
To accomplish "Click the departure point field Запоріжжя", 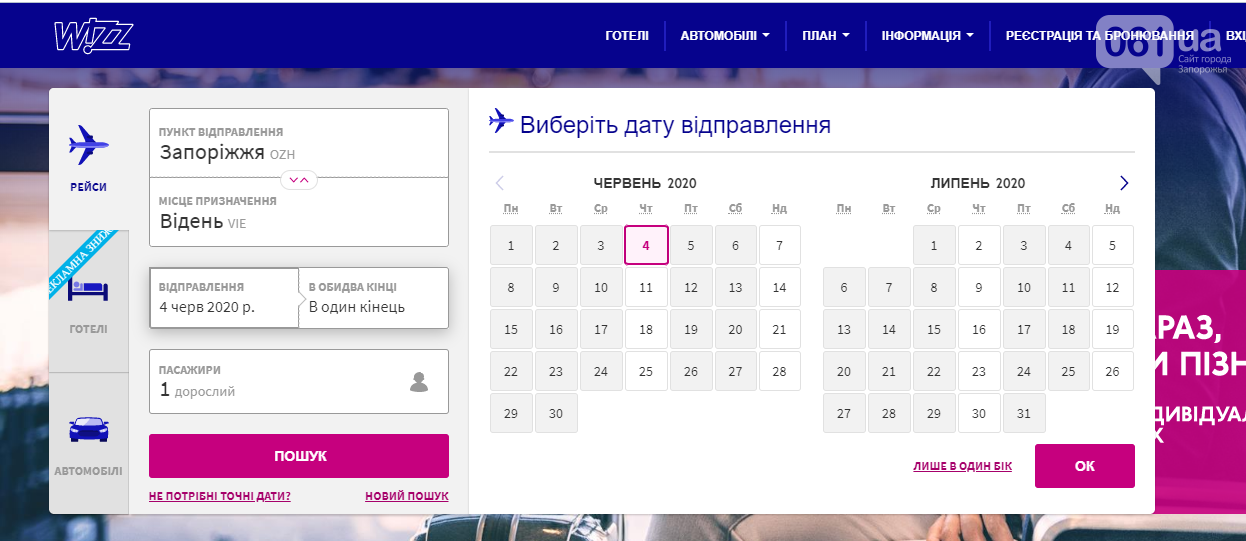I will click(x=299, y=143).
